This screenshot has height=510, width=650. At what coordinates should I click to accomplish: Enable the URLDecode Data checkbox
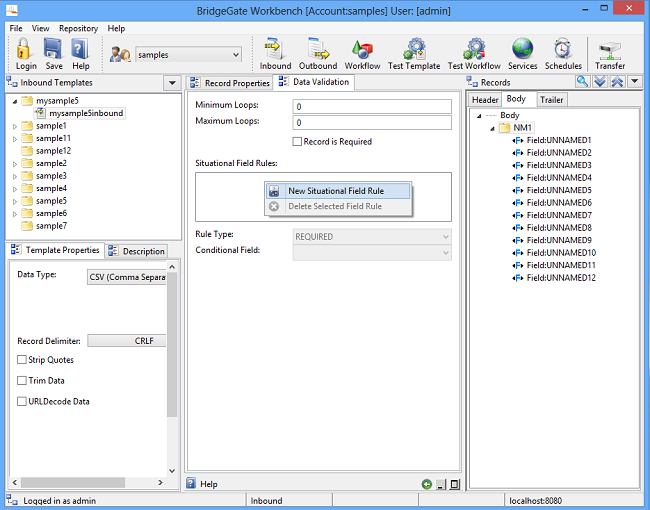[22, 401]
